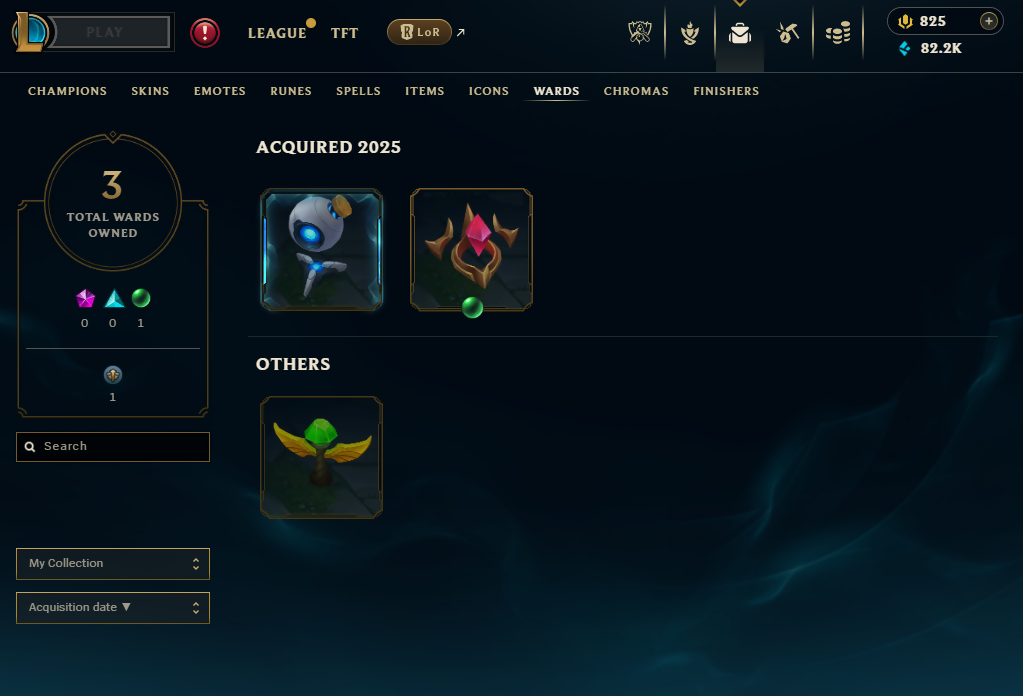Expand the My Collection dropdown
This screenshot has height=696, width=1023.
113,564
